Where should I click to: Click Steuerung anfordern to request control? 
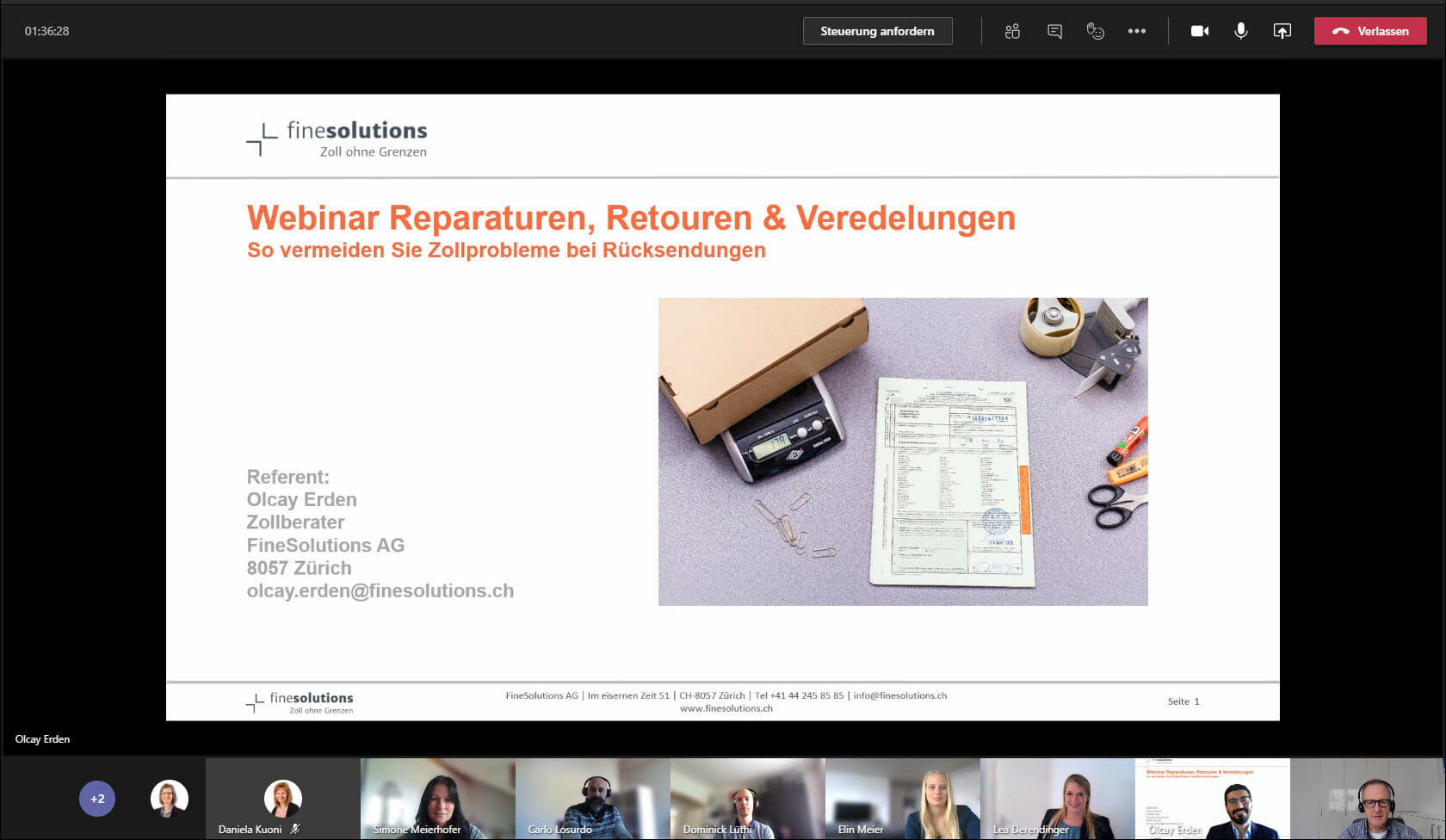(x=877, y=31)
